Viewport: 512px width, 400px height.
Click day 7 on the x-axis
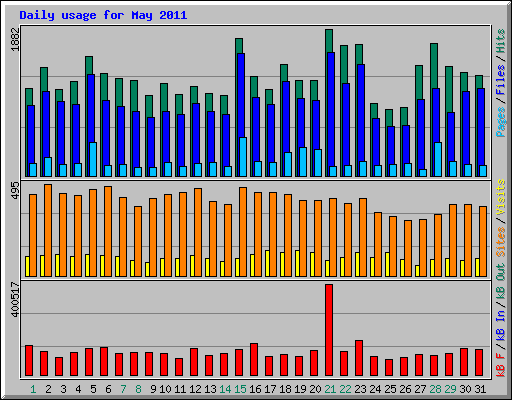tap(123, 389)
